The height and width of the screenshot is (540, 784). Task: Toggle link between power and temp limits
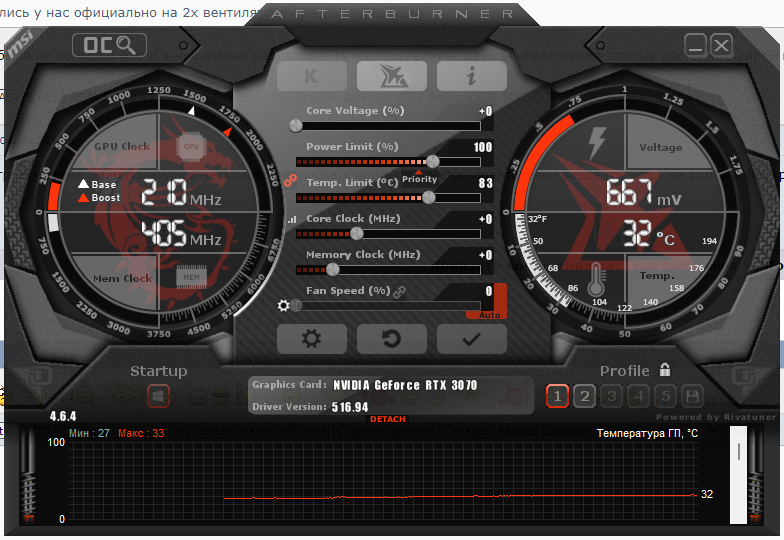[290, 180]
